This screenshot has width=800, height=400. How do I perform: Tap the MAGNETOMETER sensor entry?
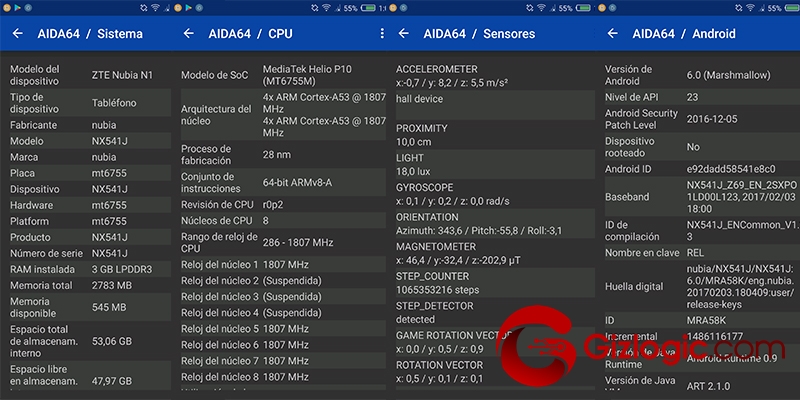pyautogui.click(x=494, y=253)
